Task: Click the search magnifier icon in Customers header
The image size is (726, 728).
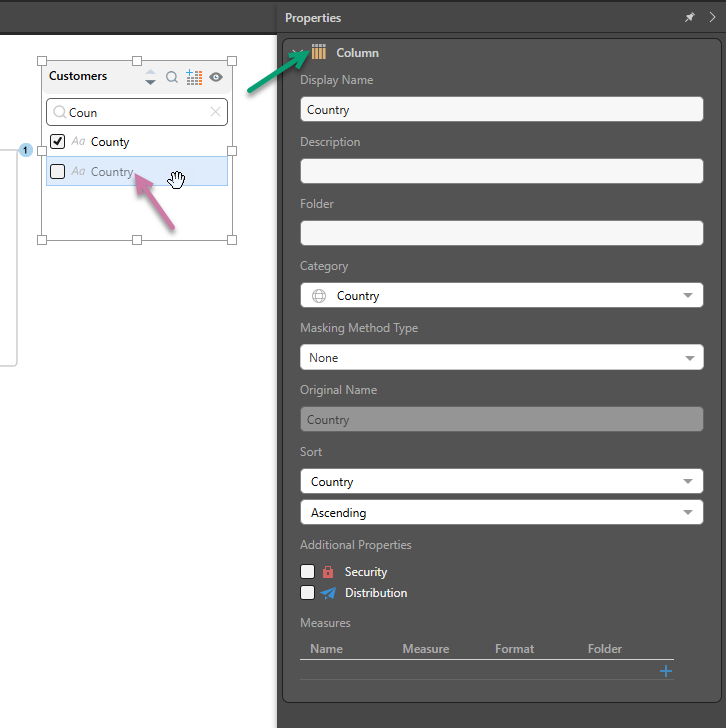Action: coord(172,77)
